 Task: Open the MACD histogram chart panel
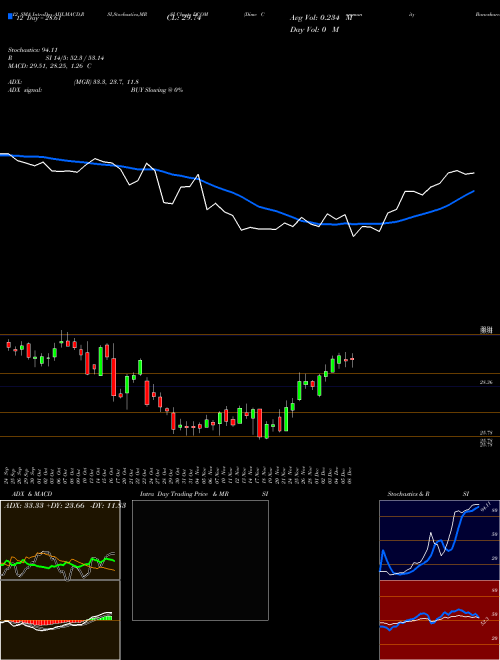point(60,620)
